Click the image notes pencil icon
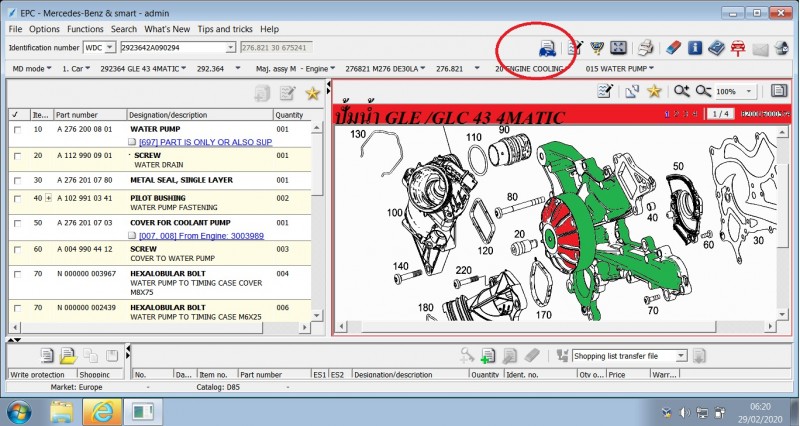This screenshot has height=426, width=800. click(x=605, y=91)
